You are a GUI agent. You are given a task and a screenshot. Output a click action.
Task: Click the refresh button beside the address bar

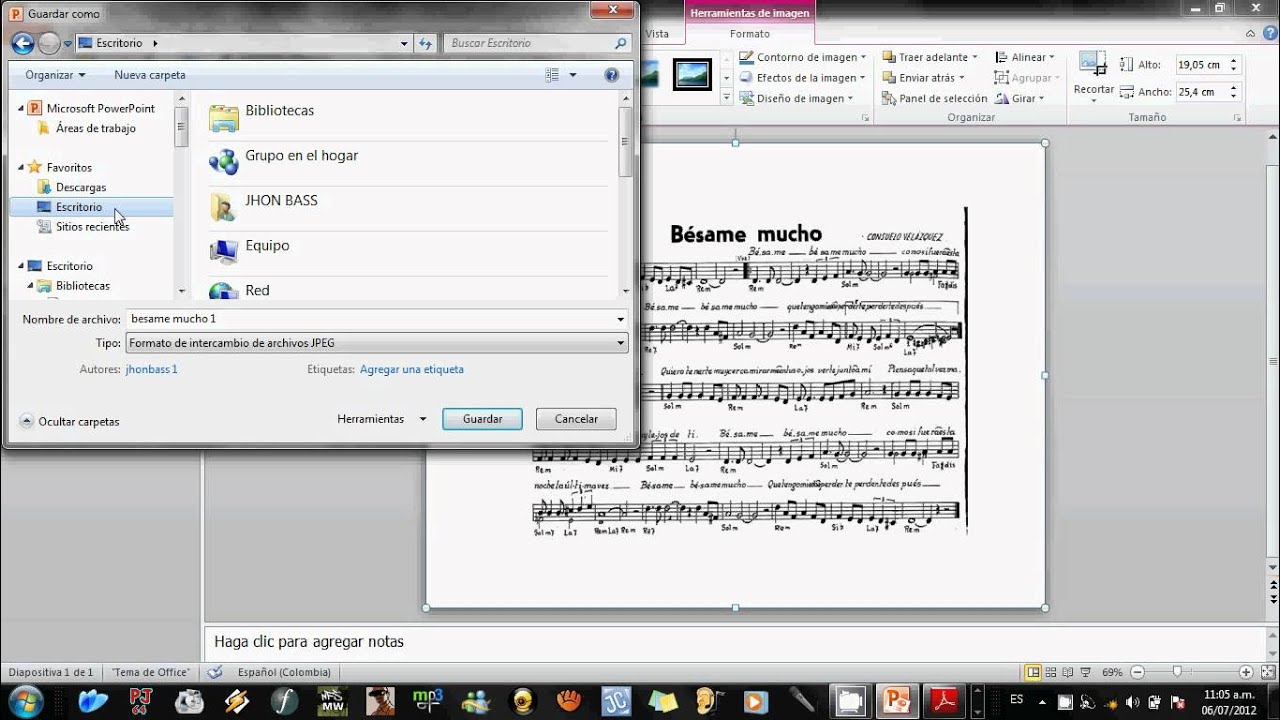point(426,43)
